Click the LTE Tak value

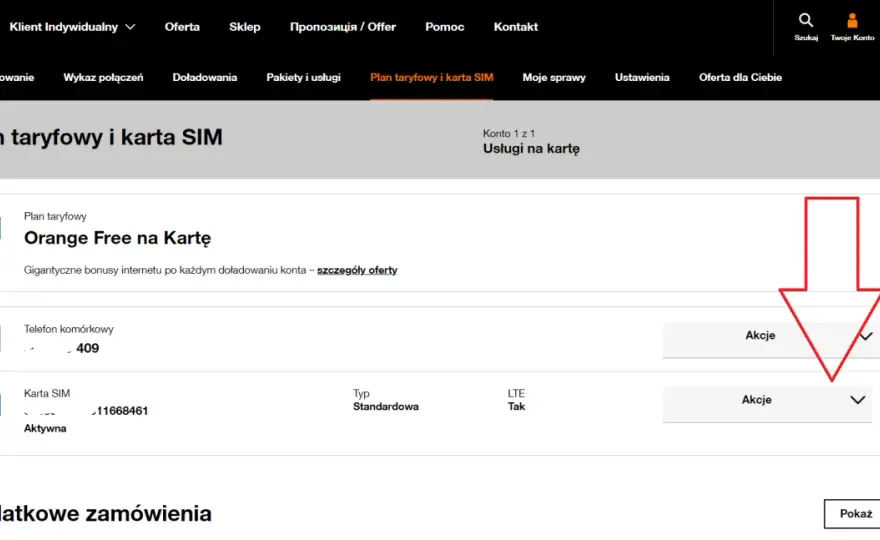[x=516, y=406]
